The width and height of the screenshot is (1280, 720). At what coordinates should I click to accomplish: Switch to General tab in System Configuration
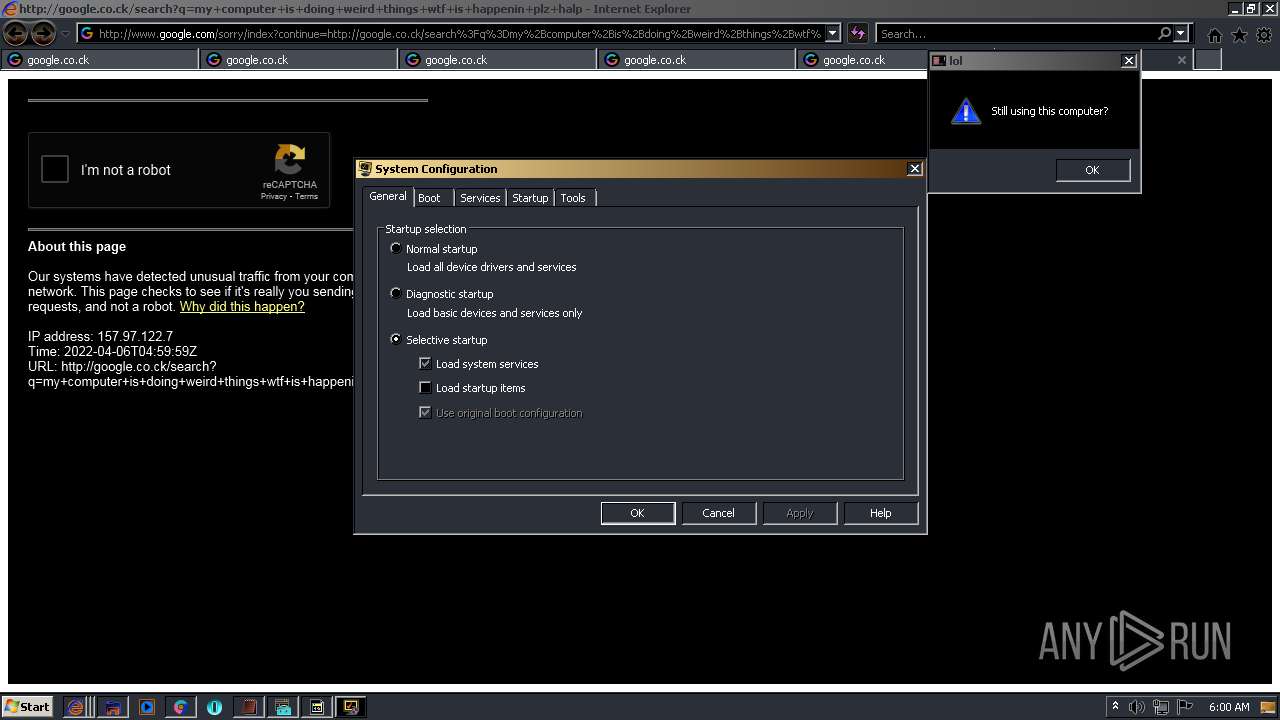coord(388,196)
